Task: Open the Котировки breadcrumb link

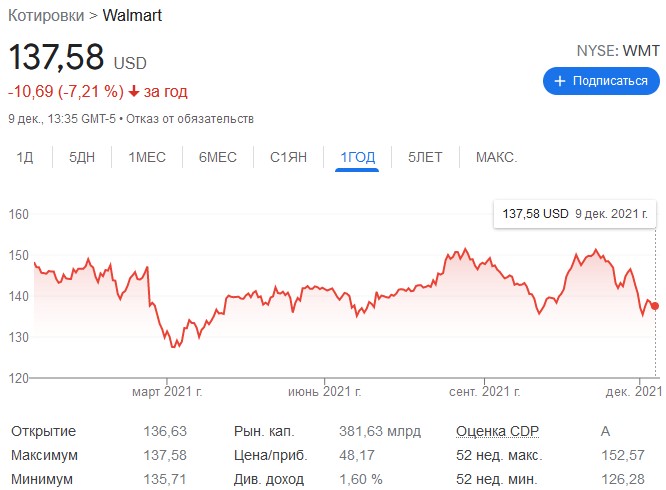Action: coord(46,16)
